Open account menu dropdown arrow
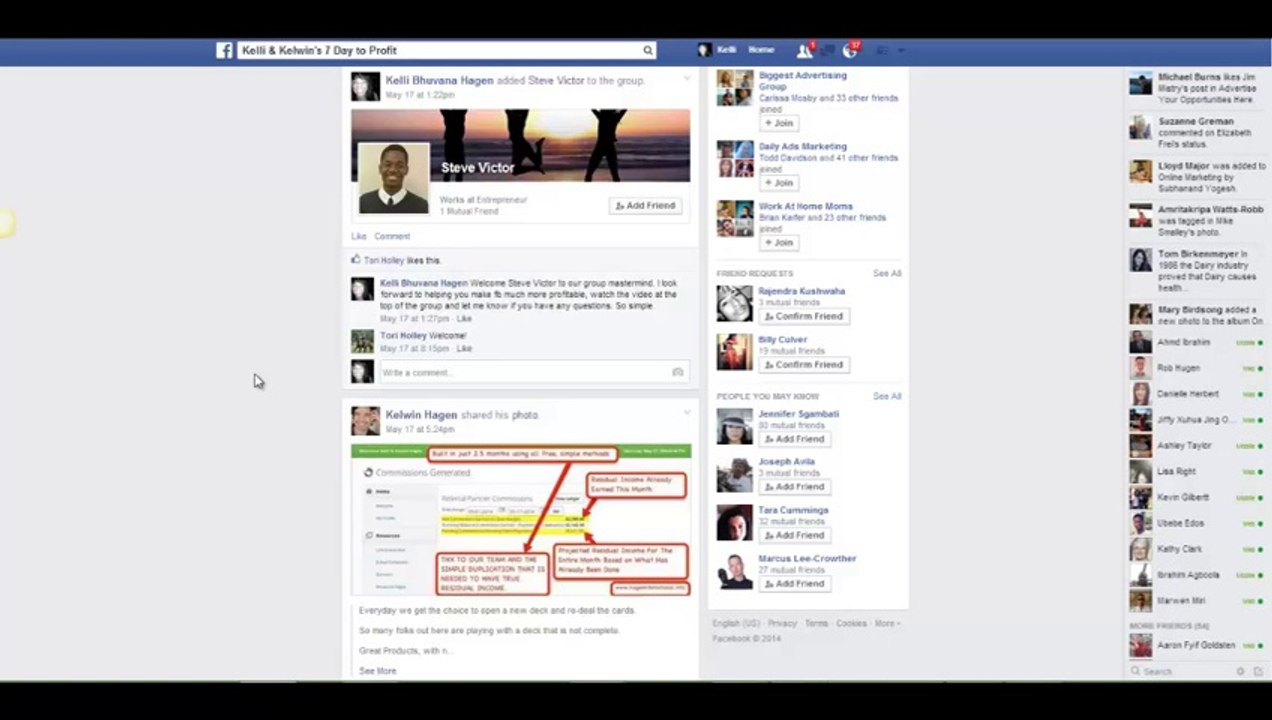Viewport: 1272px width, 720px height. tap(901, 50)
